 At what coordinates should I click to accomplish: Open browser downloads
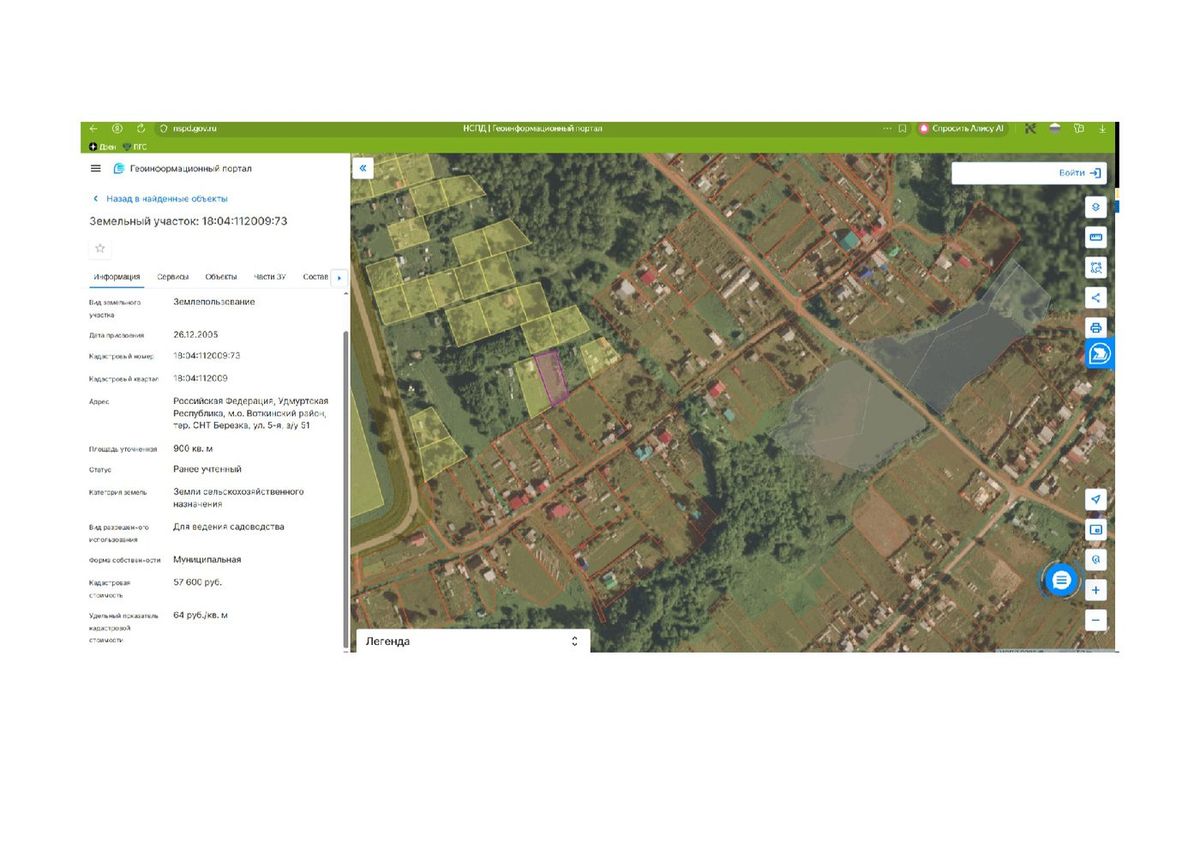coord(1103,129)
